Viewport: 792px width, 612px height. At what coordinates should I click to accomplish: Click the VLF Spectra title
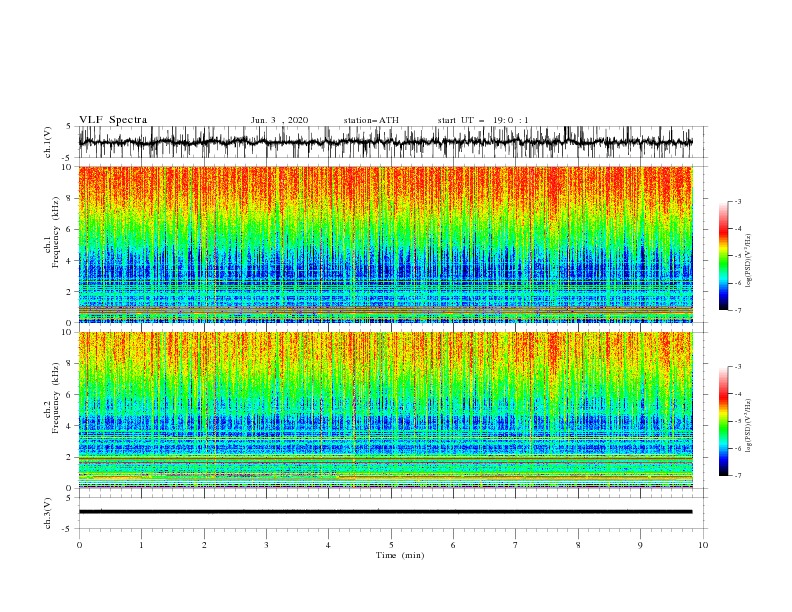tap(113, 120)
